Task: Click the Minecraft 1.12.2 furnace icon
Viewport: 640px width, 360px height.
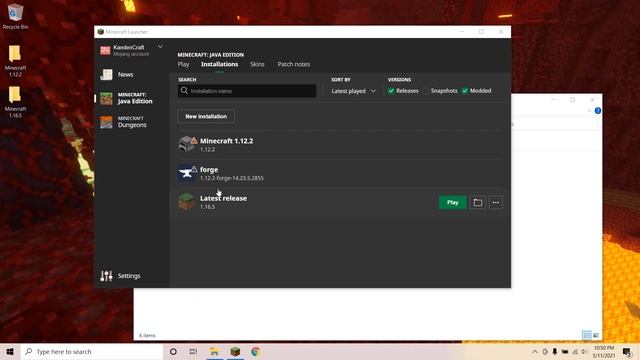Action: pyautogui.click(x=187, y=144)
